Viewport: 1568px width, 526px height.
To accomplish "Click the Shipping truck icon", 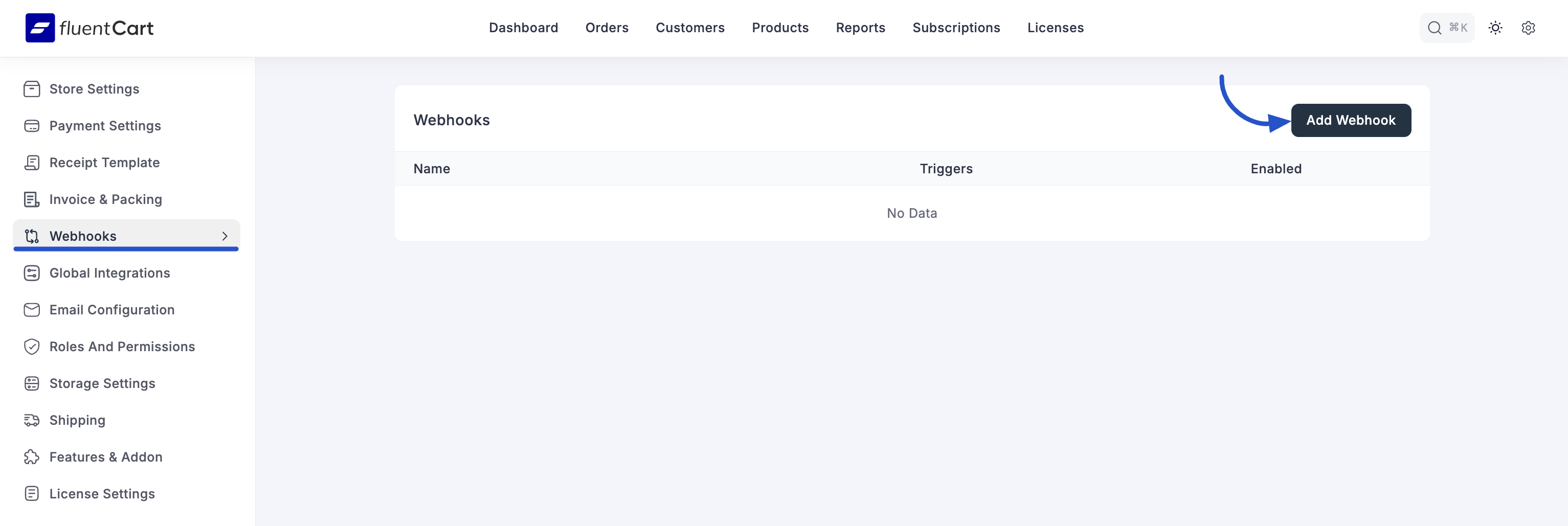I will (x=32, y=420).
